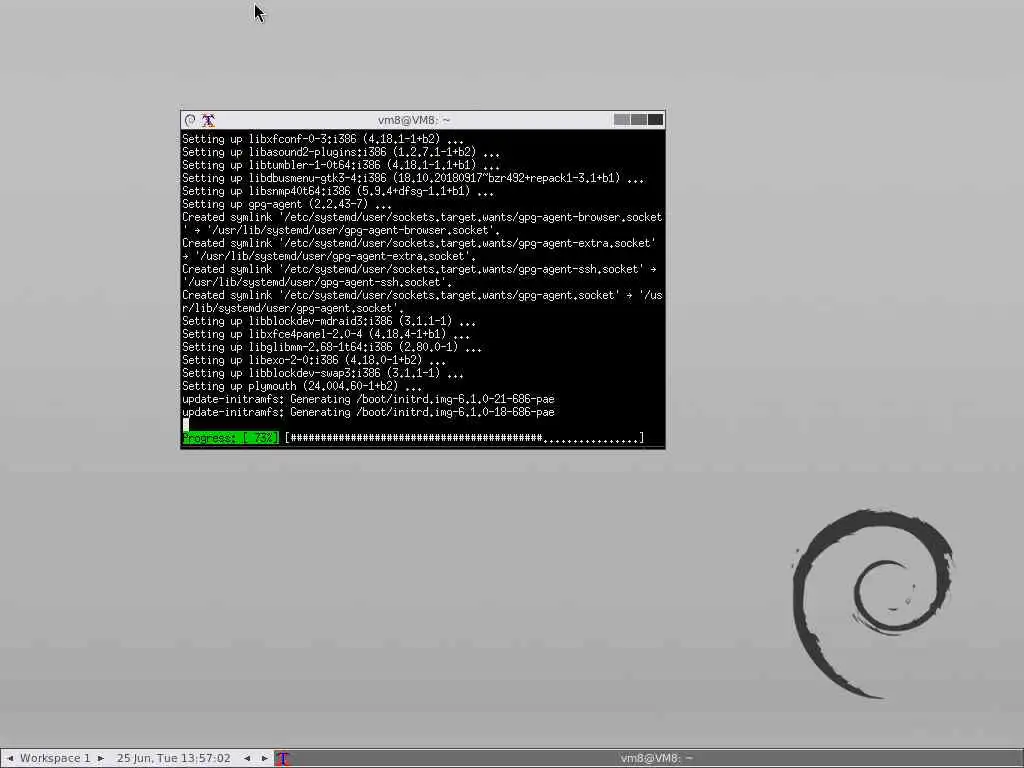Click the xterm icon in the terminal title bar
The height and width of the screenshot is (768, 1024).
pyautogui.click(x=208, y=120)
